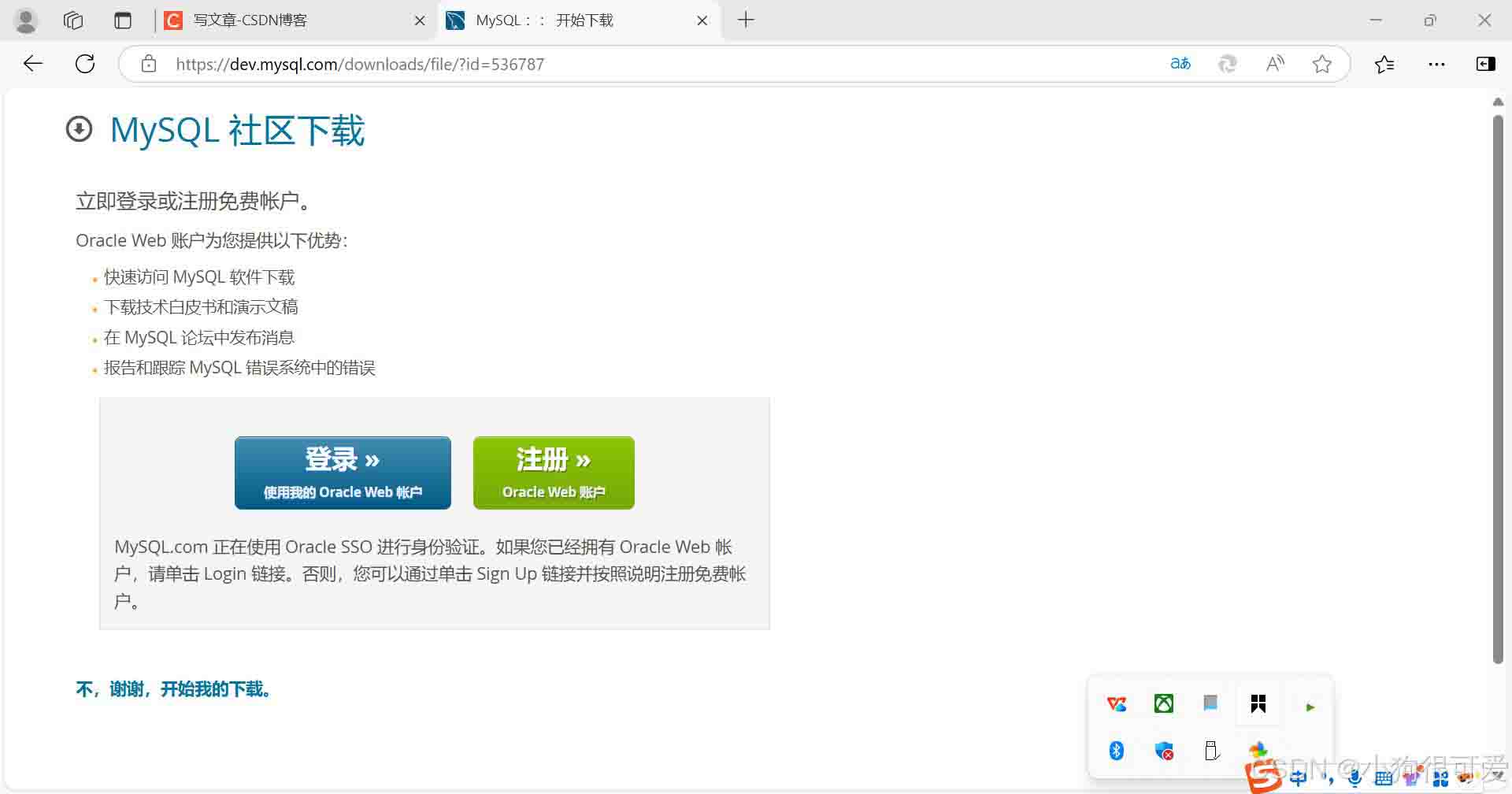1512x794 pixels.
Task: Open Settings and more ellipsis menu
Action: (1436, 64)
